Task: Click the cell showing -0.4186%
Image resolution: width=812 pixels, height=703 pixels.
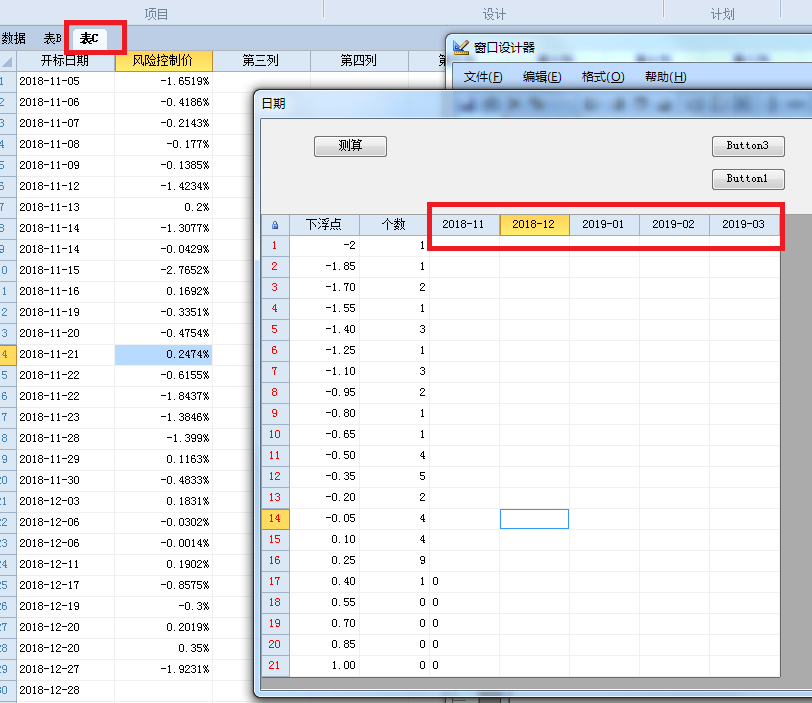Action: point(164,103)
